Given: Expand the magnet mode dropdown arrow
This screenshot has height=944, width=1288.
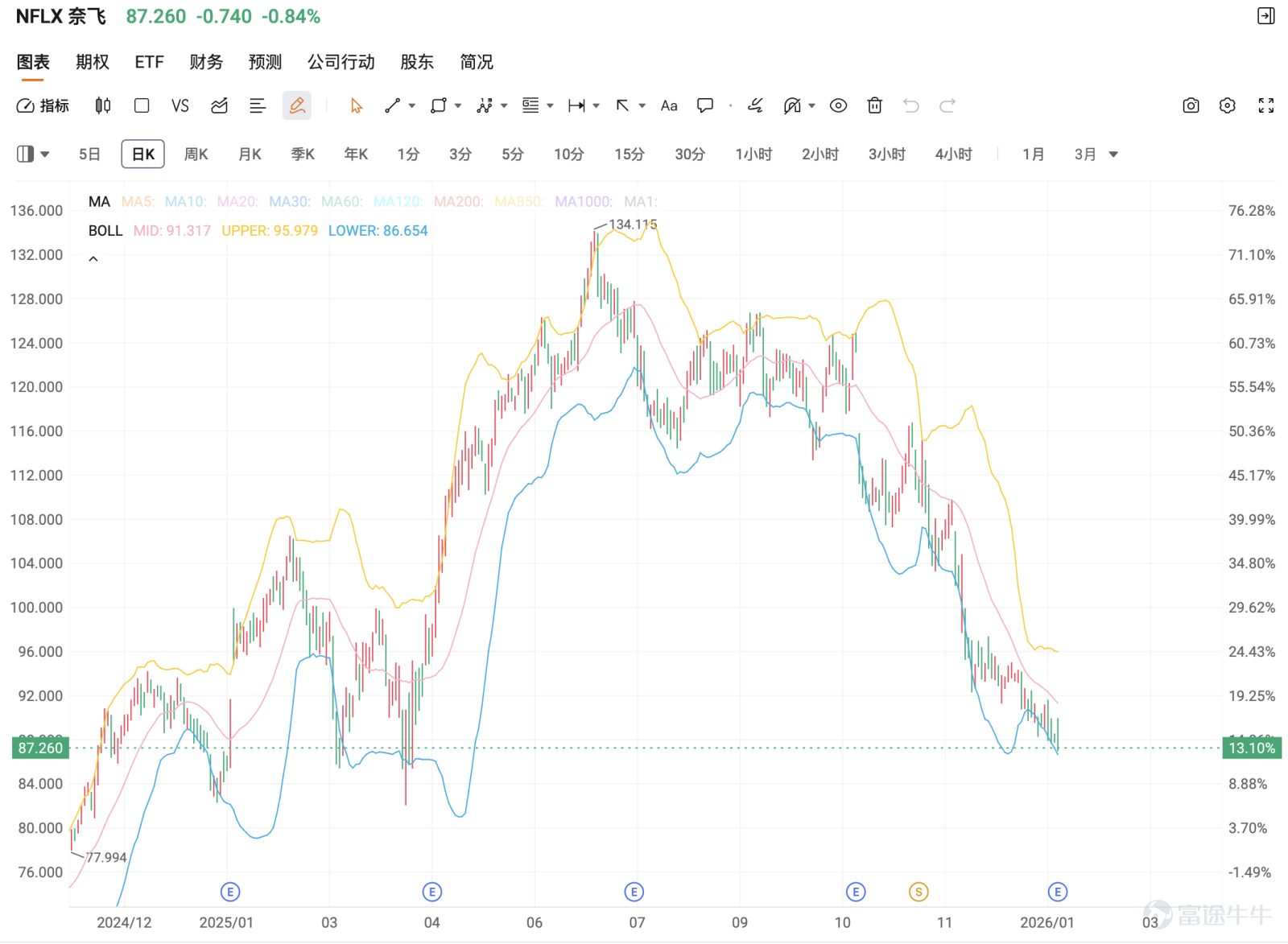Looking at the screenshot, I should click(x=811, y=105).
